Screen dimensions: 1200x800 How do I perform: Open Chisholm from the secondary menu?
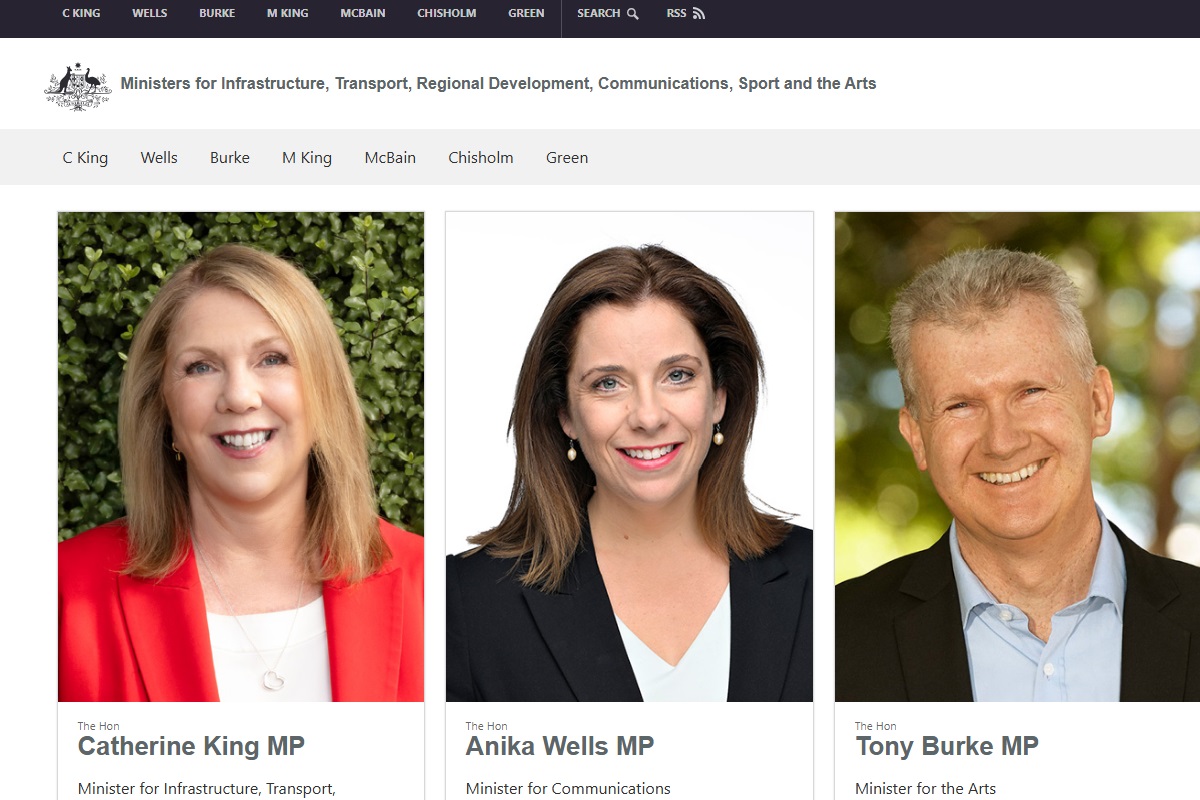click(481, 157)
